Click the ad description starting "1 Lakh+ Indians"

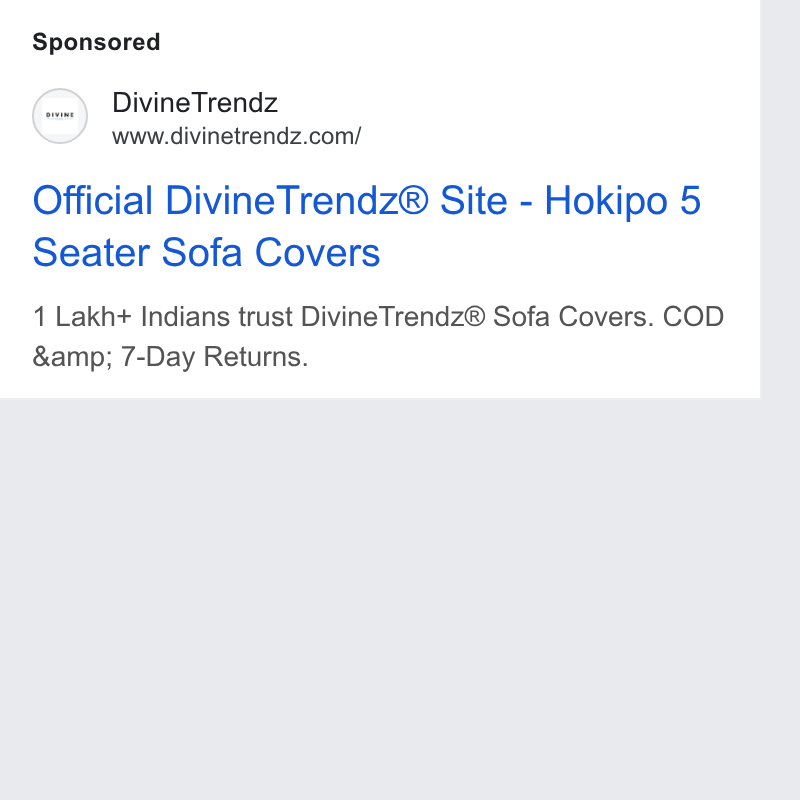tap(378, 336)
